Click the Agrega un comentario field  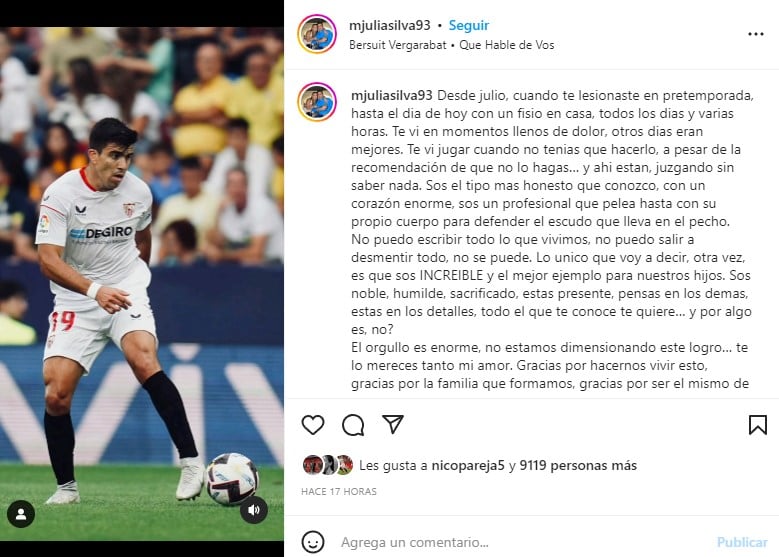click(522, 542)
